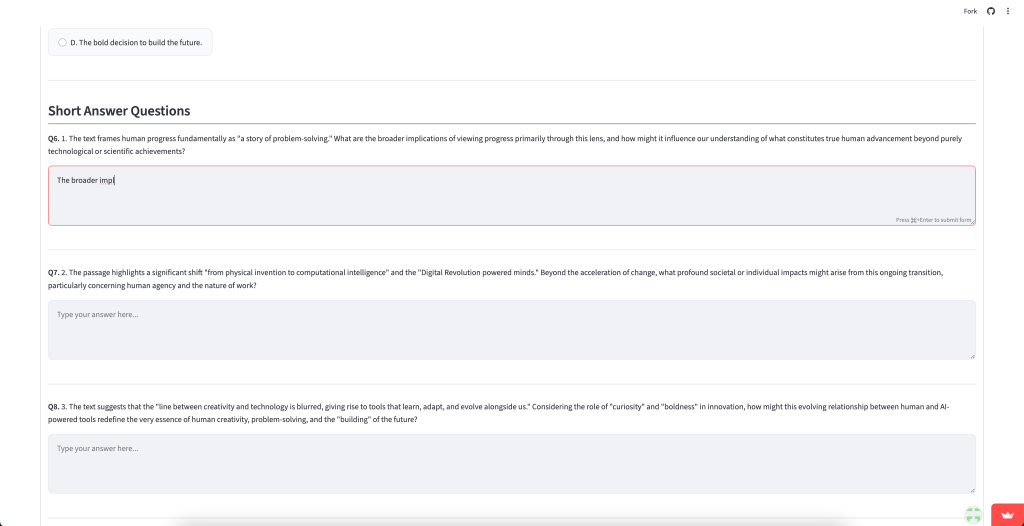The height and width of the screenshot is (526, 1024).
Task: Click the bold 'Q8.' question label
Action: (54, 406)
